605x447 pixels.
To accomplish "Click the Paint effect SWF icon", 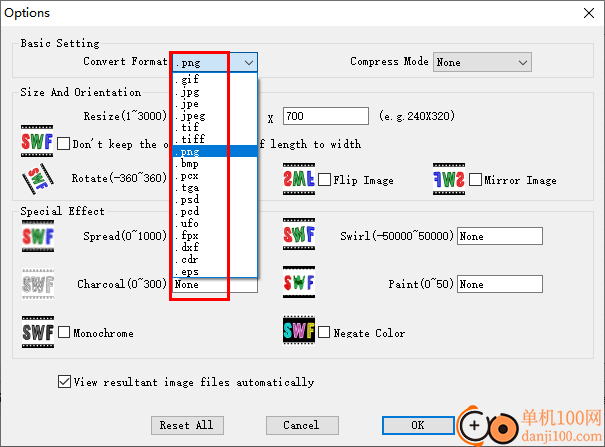I will [299, 282].
